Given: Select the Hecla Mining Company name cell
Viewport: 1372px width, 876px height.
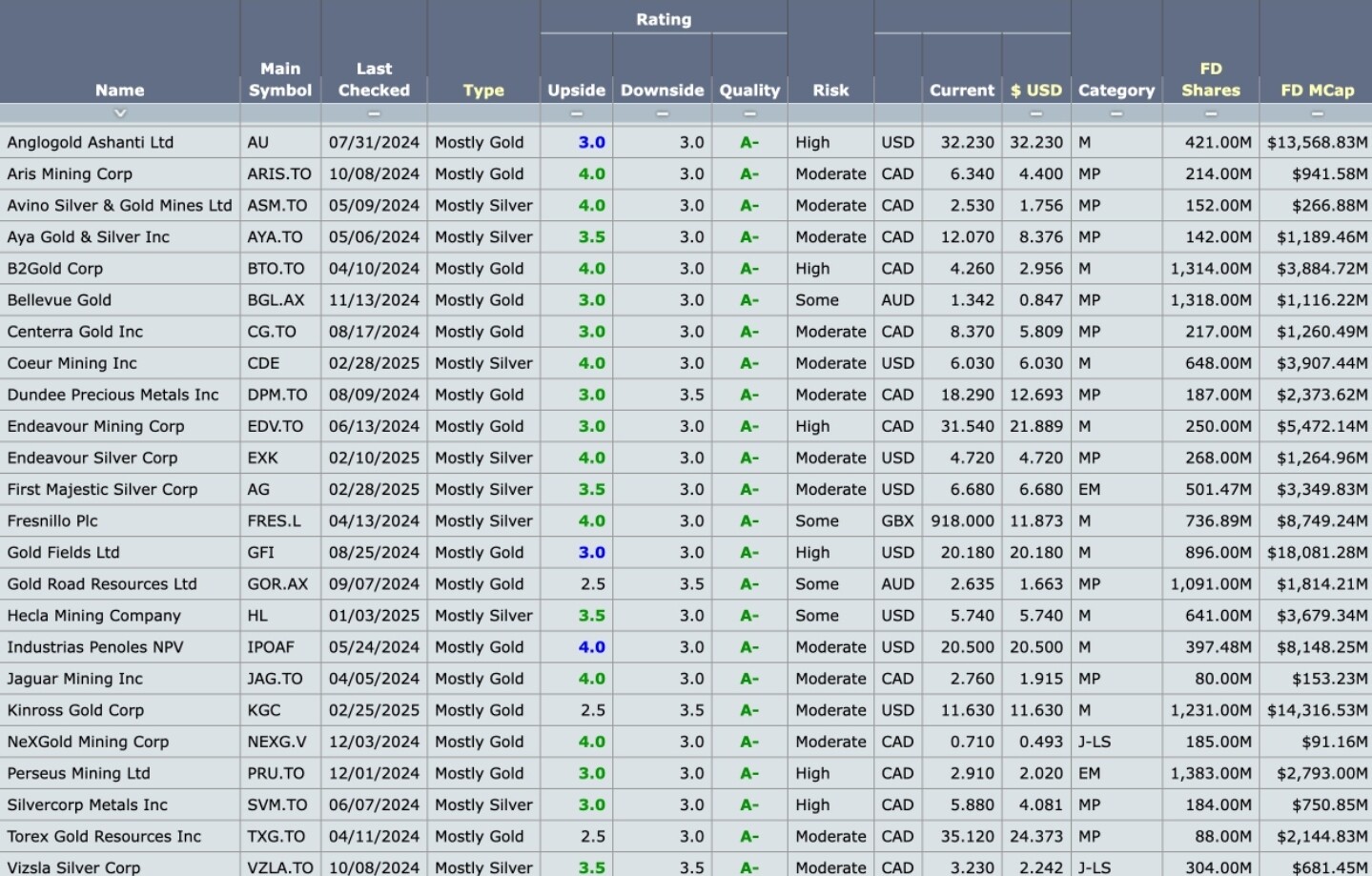Looking at the screenshot, I should pos(94,615).
